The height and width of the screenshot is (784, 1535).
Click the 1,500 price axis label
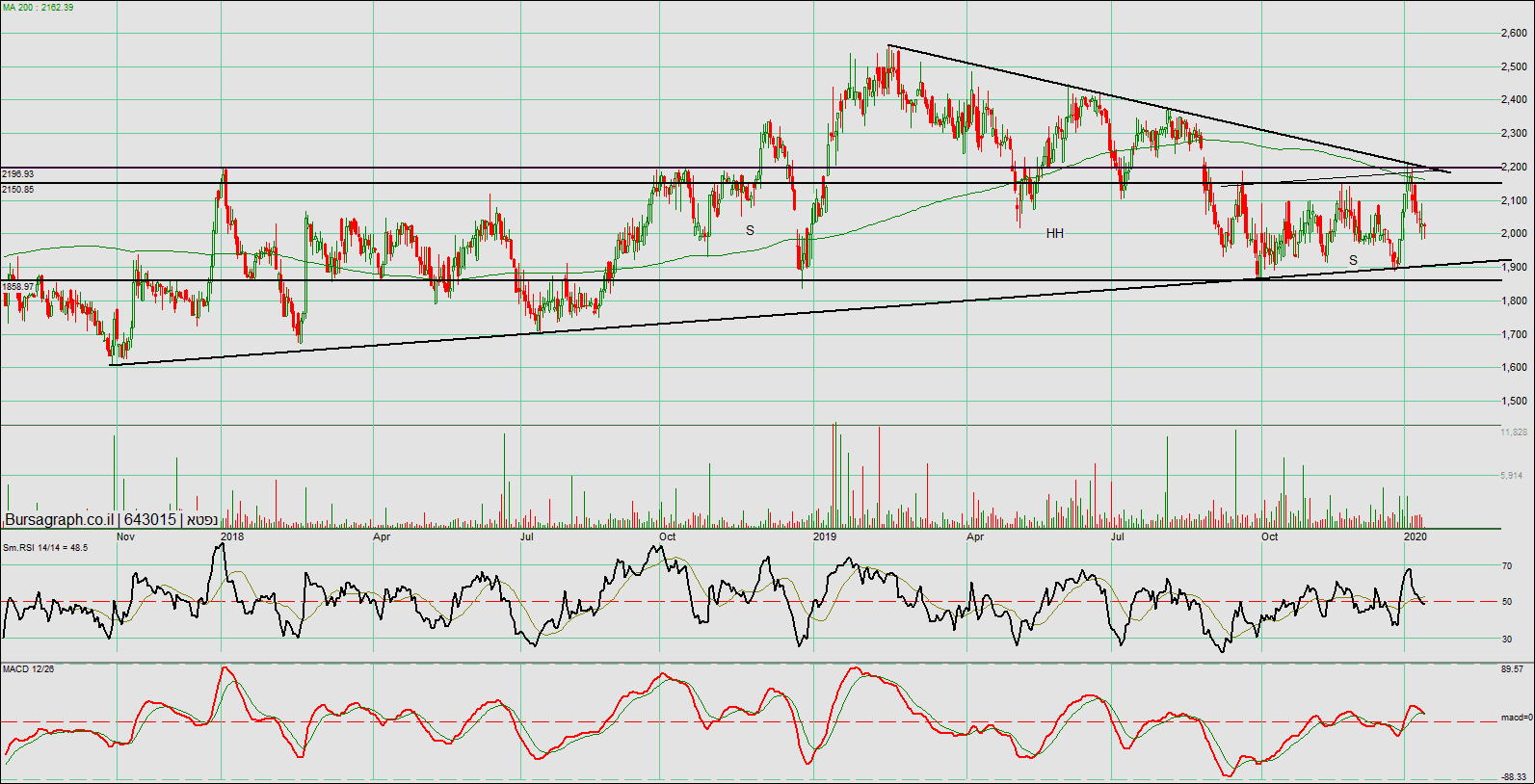click(x=1514, y=401)
